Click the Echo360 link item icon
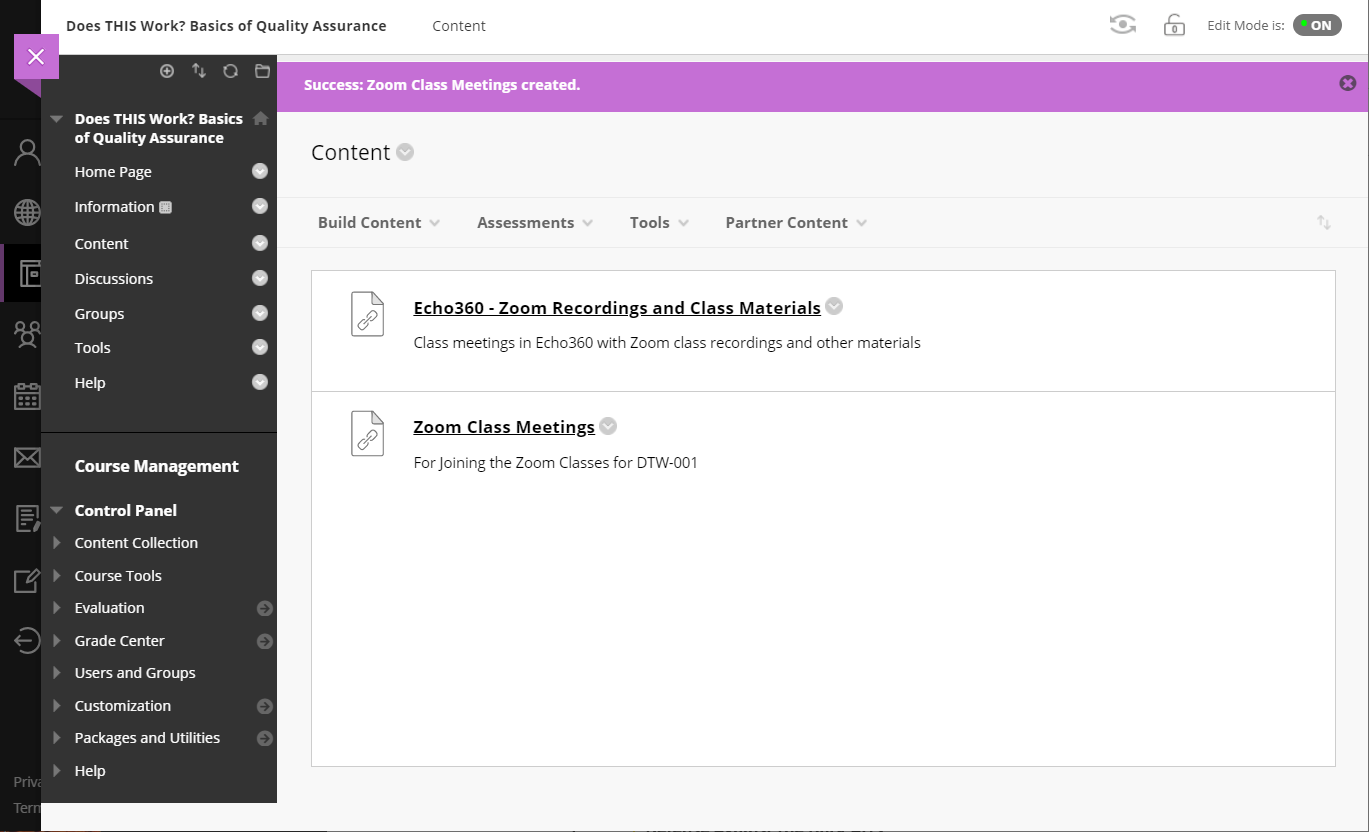Viewport: 1369px width, 832px height. pos(367,314)
